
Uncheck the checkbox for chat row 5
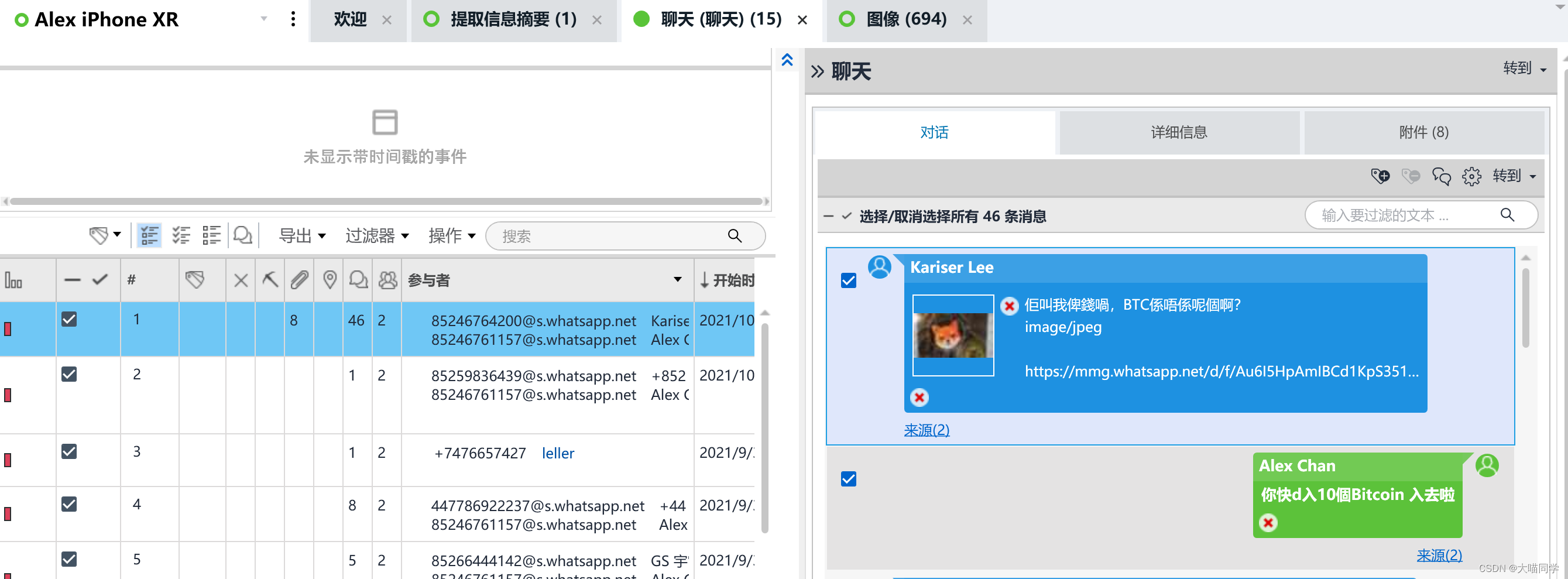70,560
